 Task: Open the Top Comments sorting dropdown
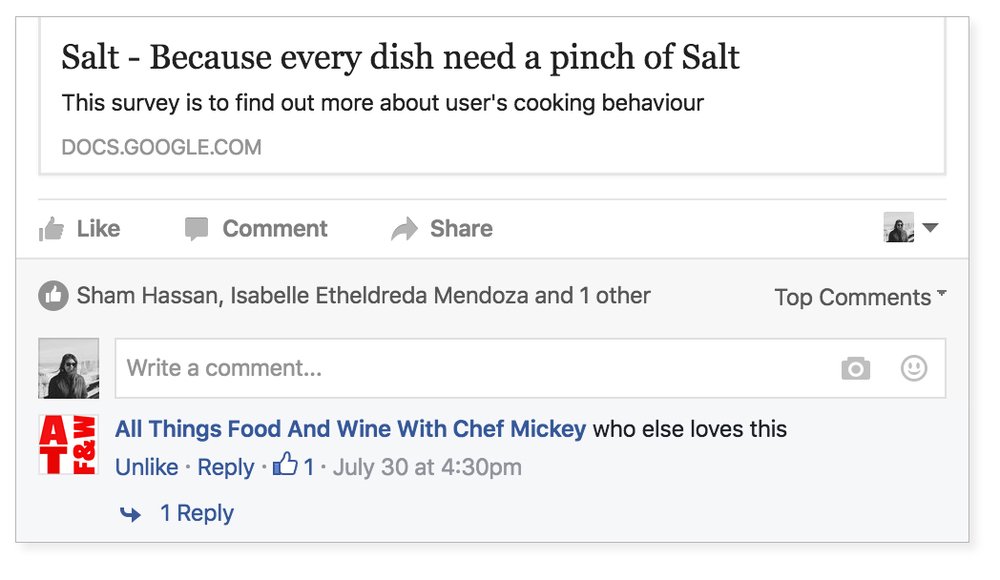(x=860, y=297)
